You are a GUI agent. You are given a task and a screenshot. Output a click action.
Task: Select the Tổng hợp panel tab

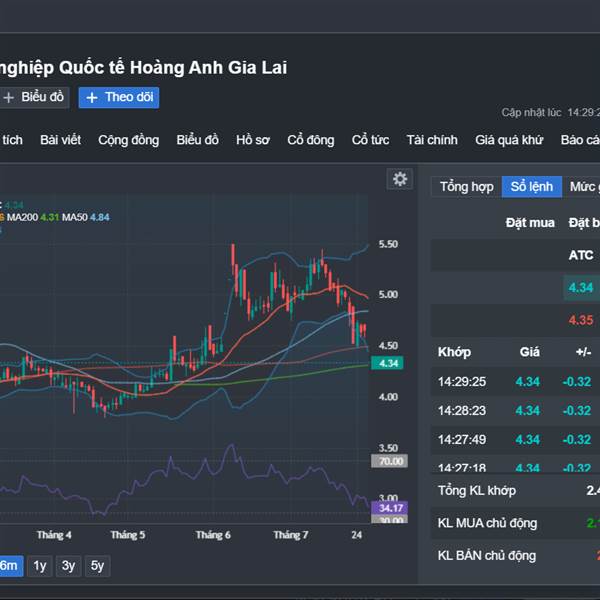[x=466, y=187]
